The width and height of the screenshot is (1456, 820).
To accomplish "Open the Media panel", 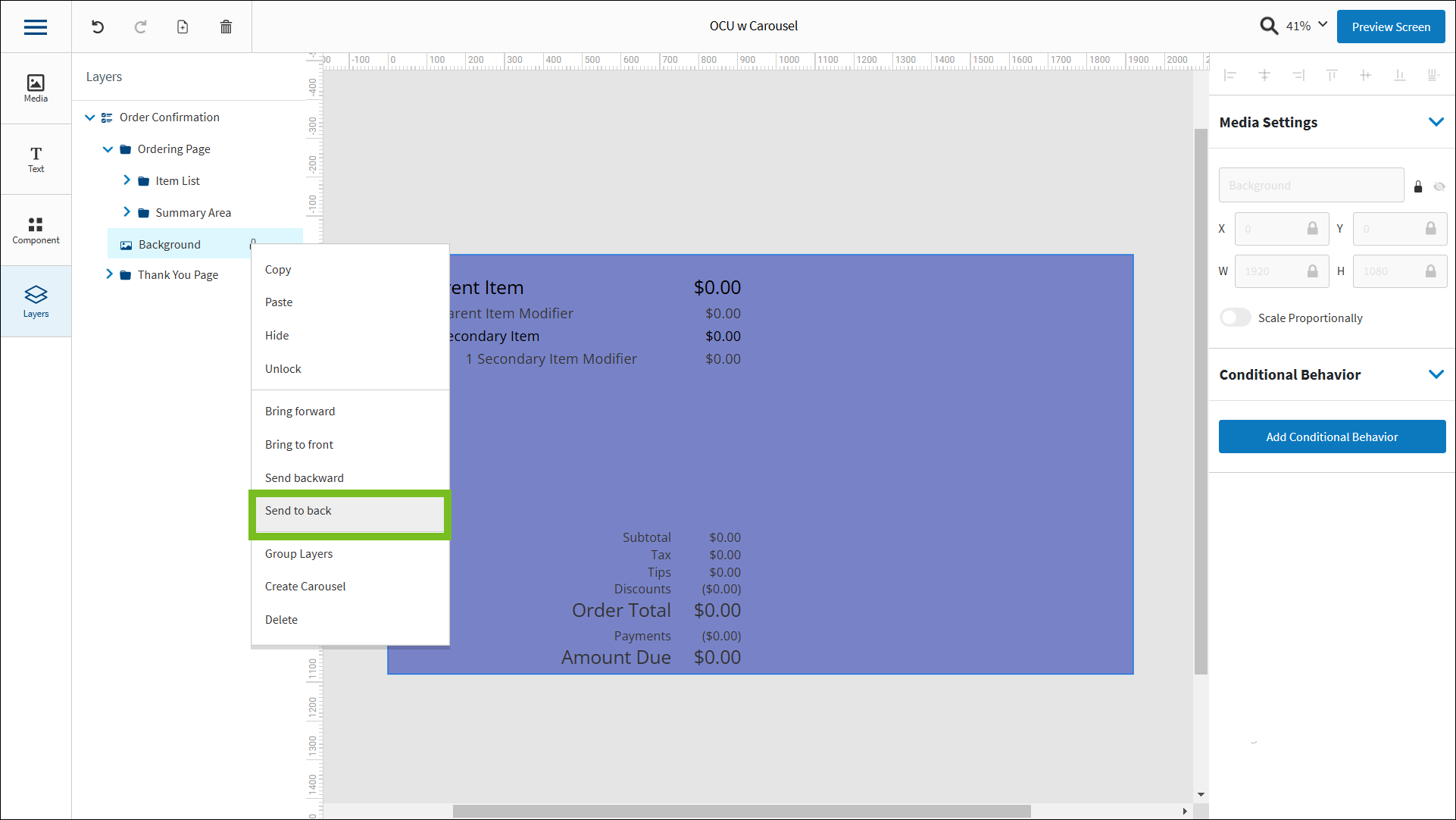I will [x=36, y=88].
